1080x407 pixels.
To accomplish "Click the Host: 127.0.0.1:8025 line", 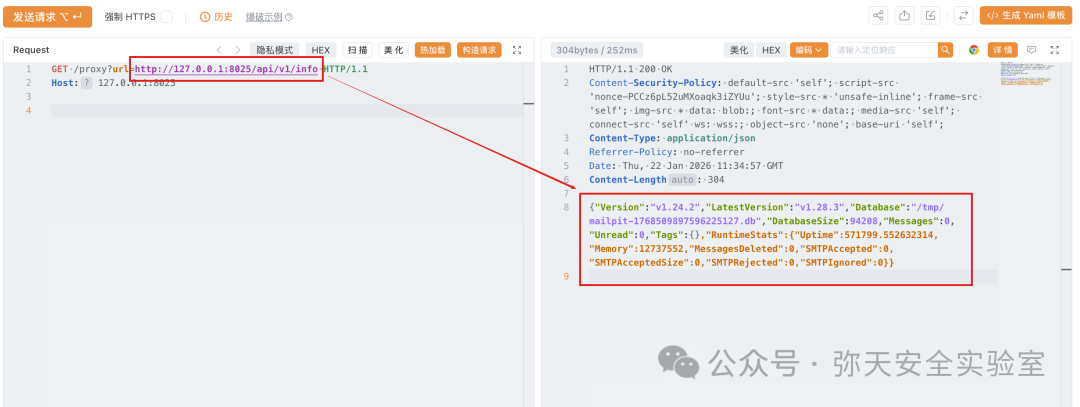I will coord(113,83).
